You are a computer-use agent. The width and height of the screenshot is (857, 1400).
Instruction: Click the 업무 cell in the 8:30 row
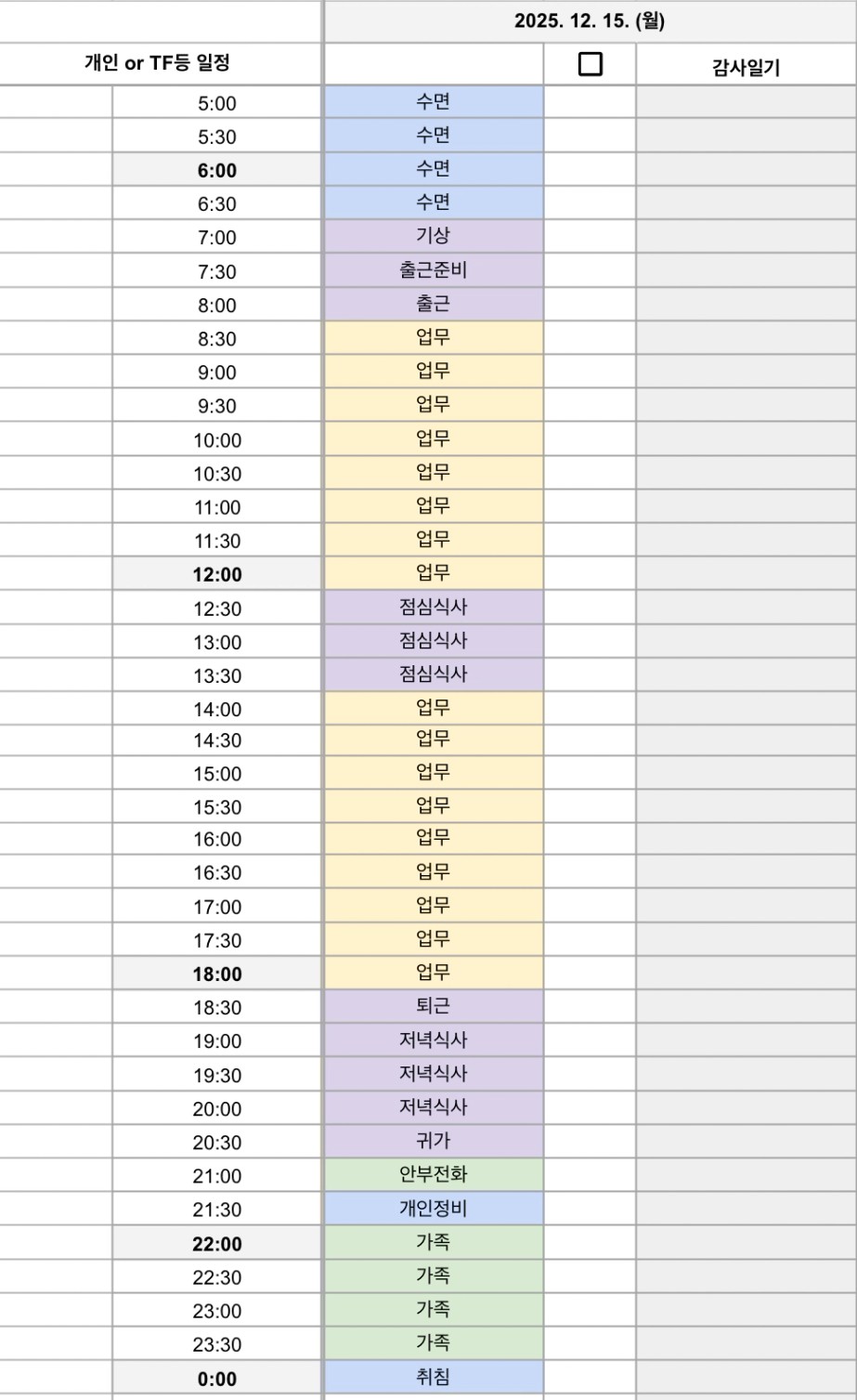pyautogui.click(x=433, y=337)
